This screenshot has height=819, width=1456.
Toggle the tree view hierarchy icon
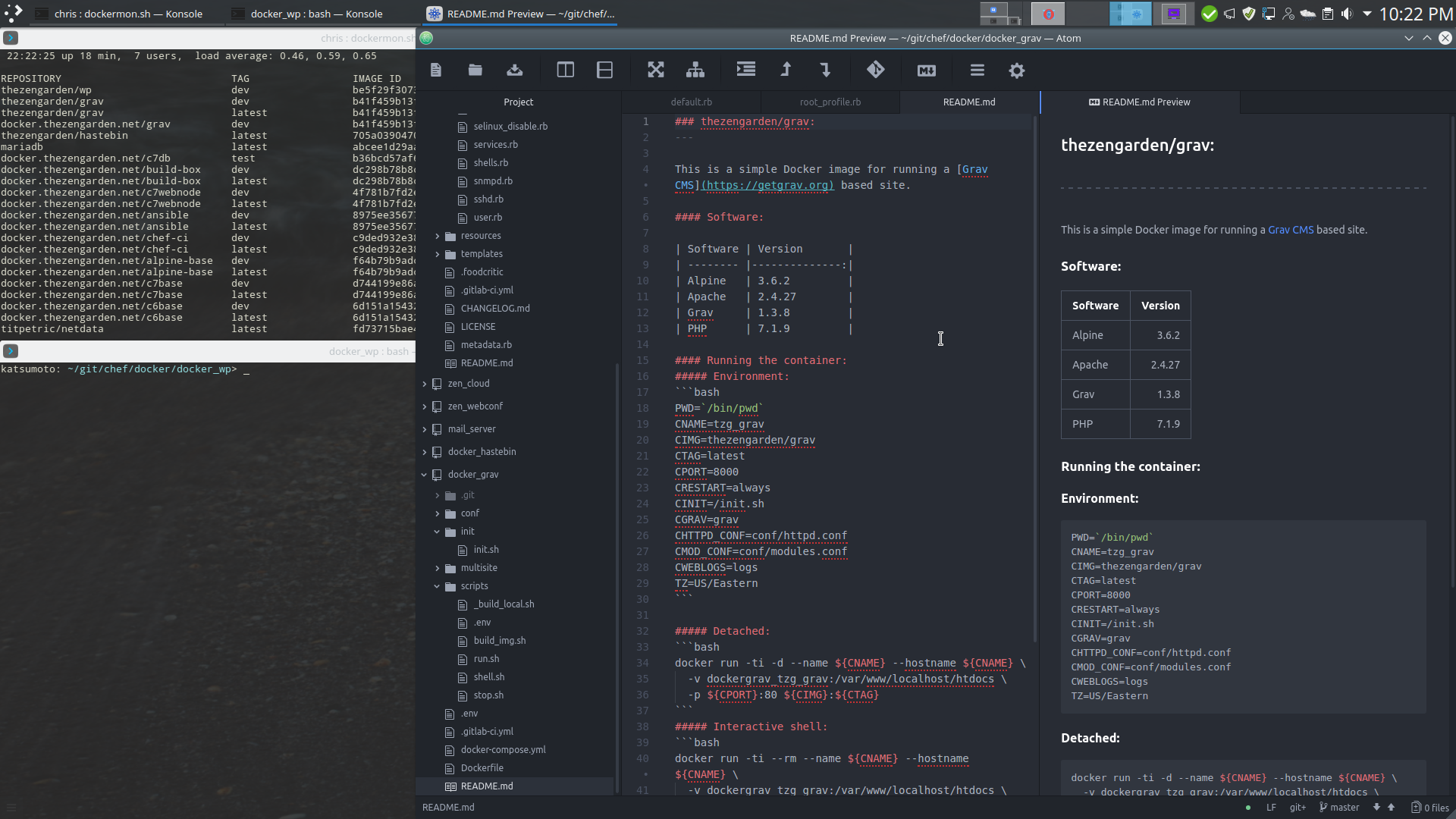[x=695, y=71]
